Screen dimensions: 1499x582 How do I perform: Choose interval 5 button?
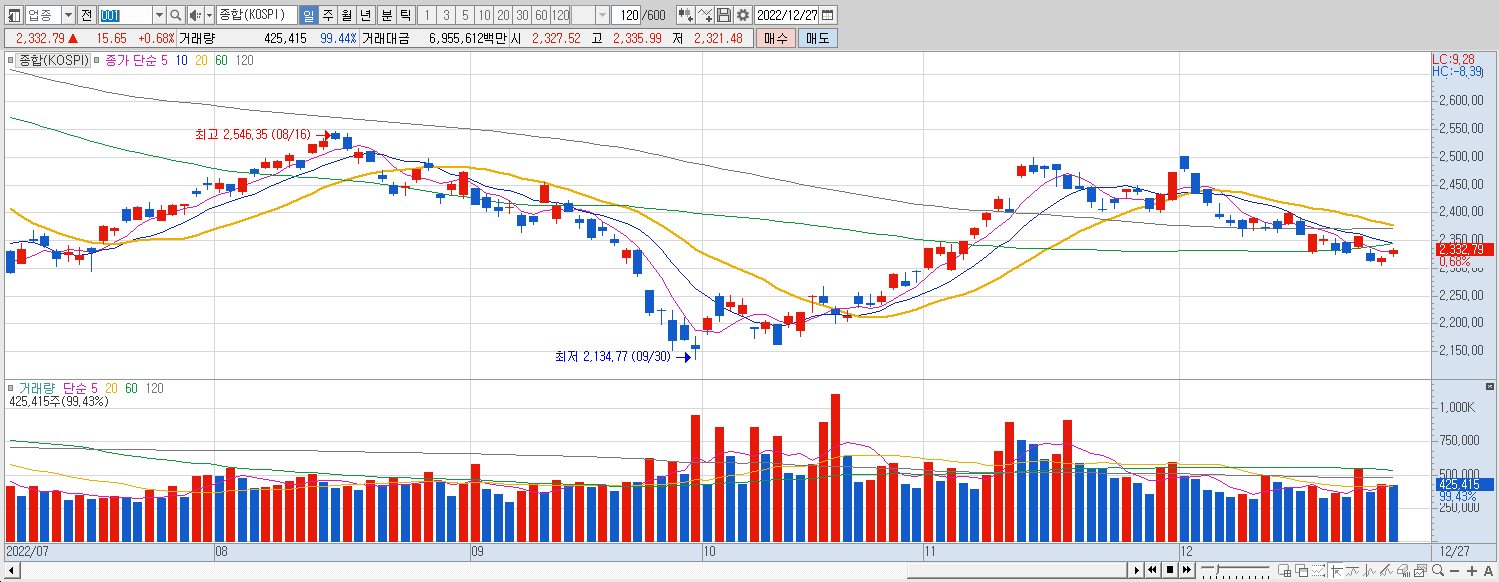(x=465, y=15)
